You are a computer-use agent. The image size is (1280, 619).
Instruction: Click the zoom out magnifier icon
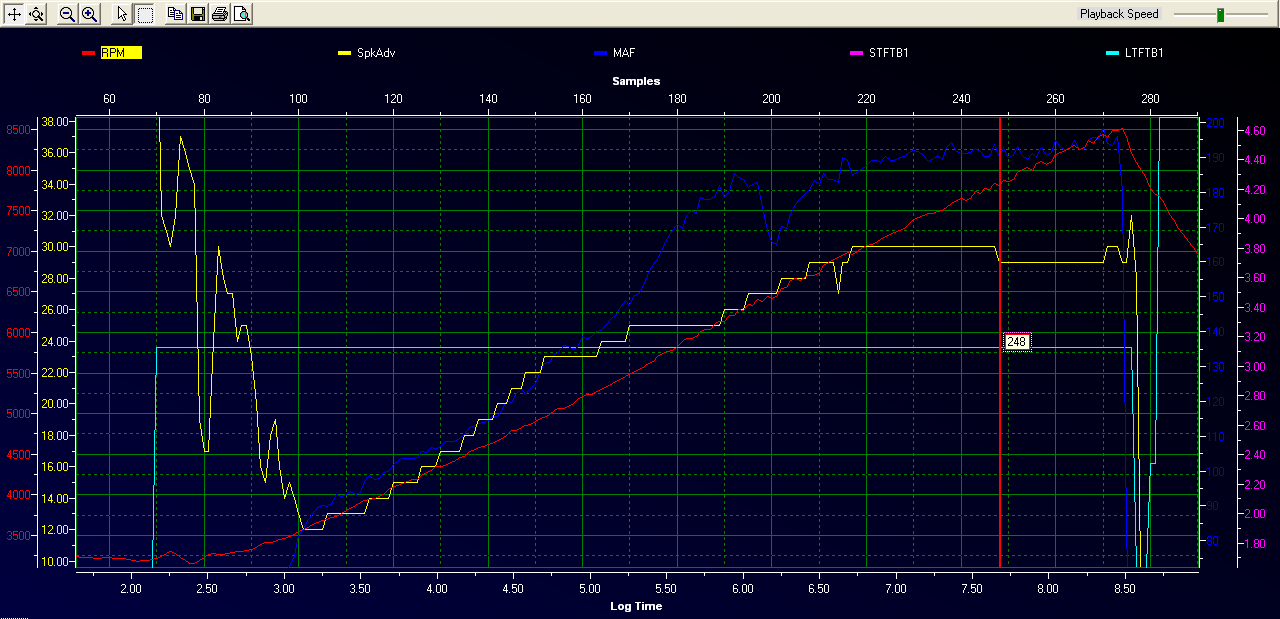[67, 14]
